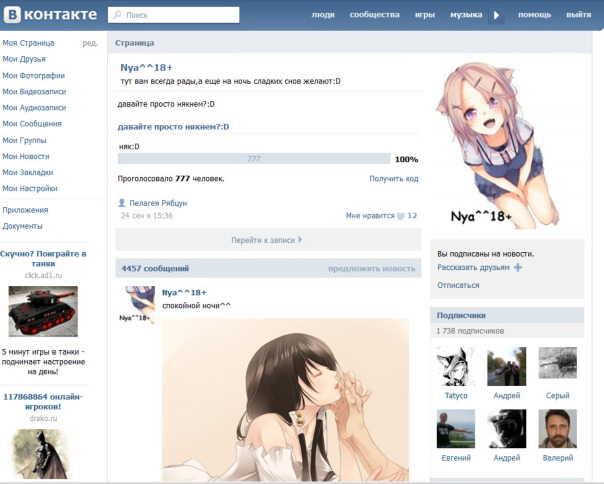Click the предложить новость link
Screen dimensions: 604x484
tap(371, 268)
